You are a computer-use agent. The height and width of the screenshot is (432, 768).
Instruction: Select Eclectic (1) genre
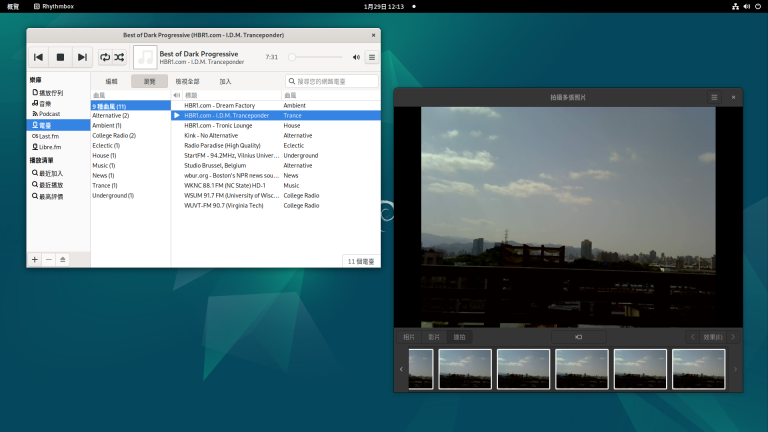pos(131,145)
